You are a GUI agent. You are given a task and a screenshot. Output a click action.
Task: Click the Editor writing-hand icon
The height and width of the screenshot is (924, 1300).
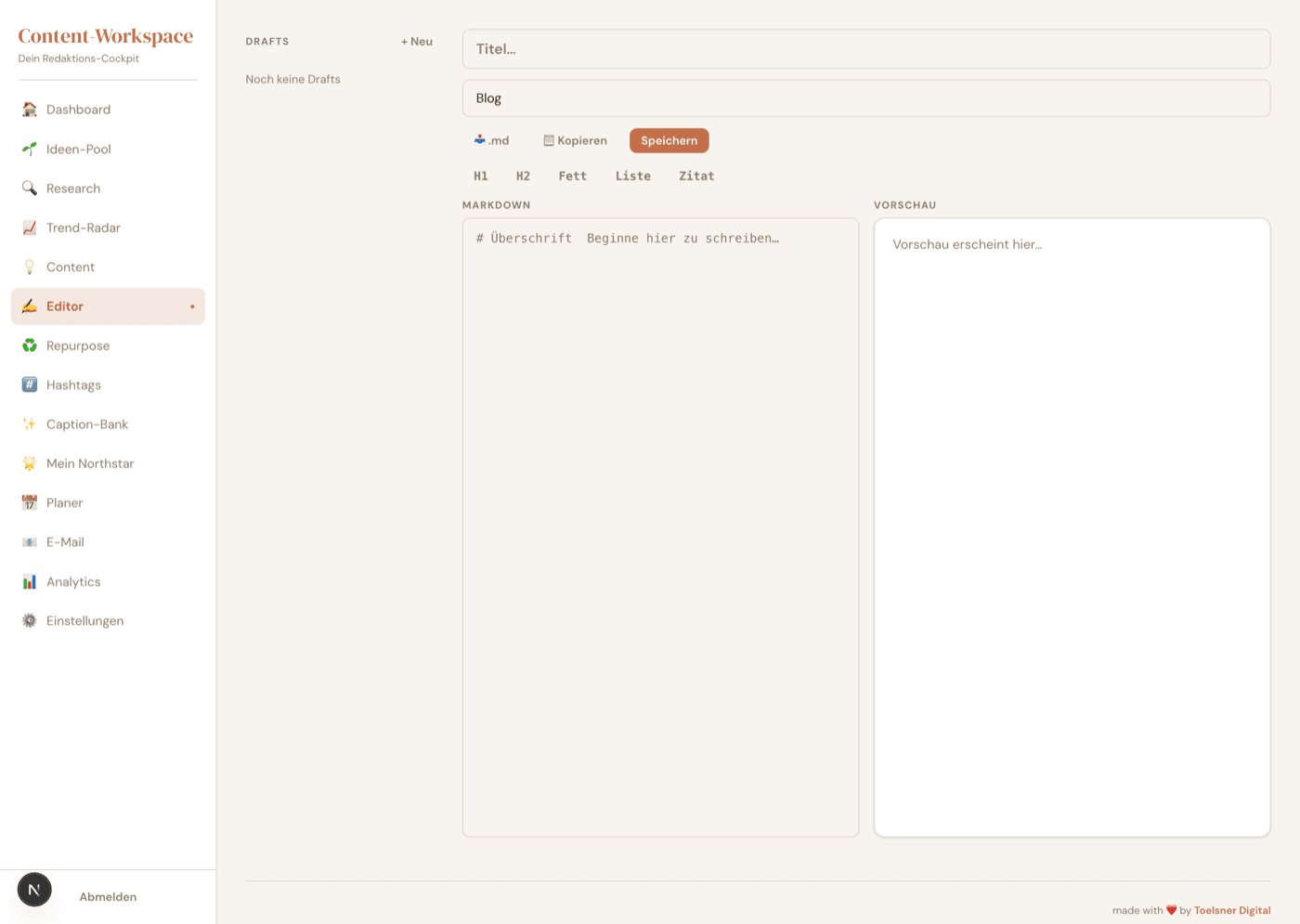click(x=30, y=306)
